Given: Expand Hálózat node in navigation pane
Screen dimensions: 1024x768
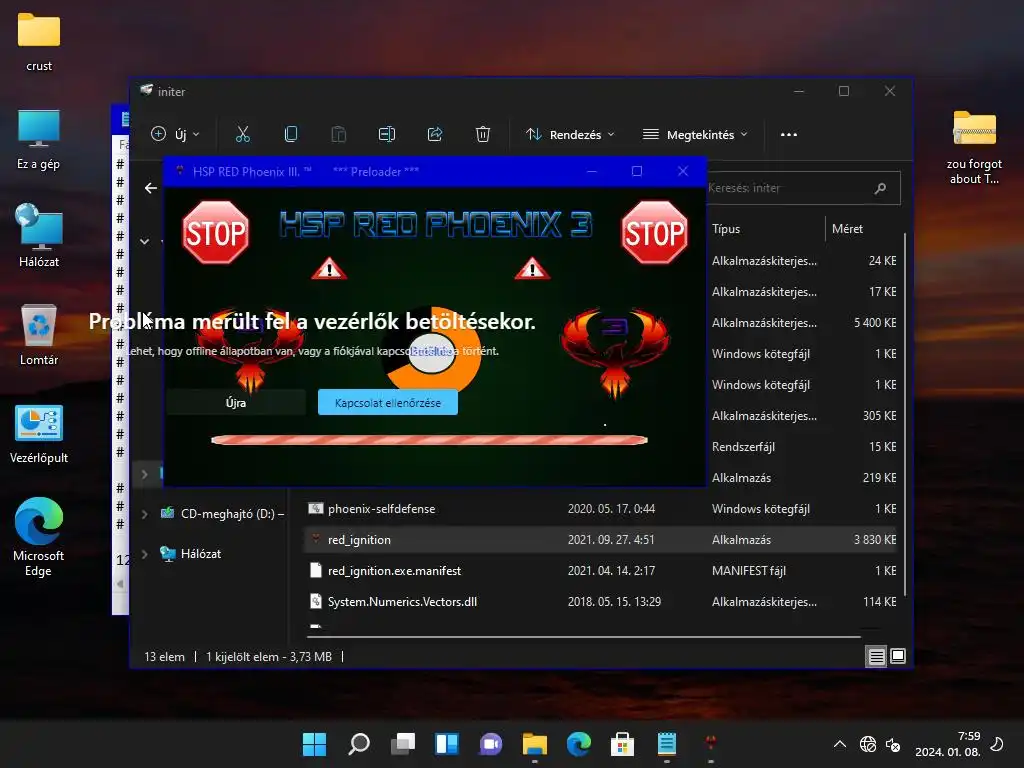Looking at the screenshot, I should pyautogui.click(x=144, y=554).
